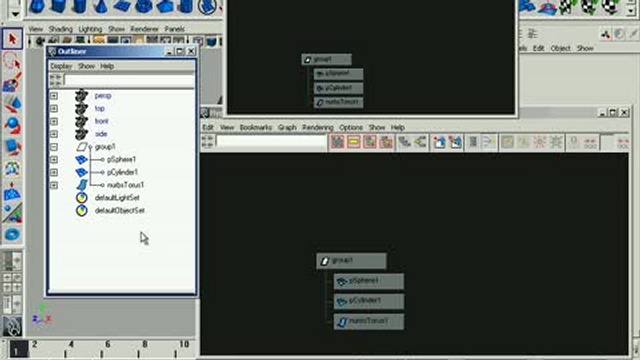This screenshot has height=360, width=640.
Task: Select pSphere1 in the Outliner
Action: [121, 160]
